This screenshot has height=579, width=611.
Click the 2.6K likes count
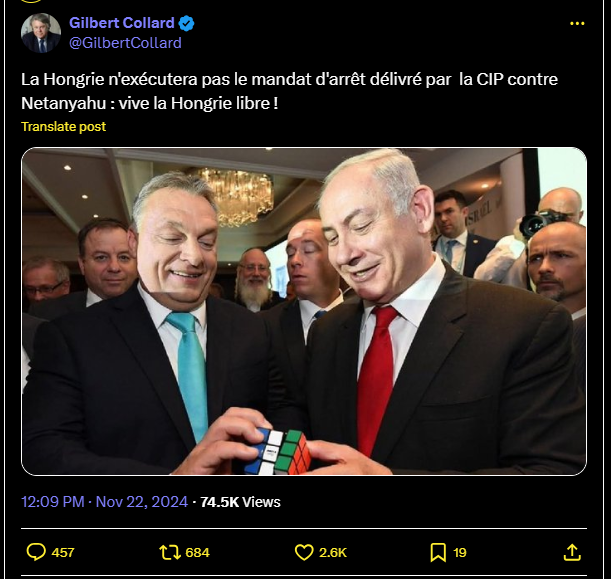click(x=333, y=553)
